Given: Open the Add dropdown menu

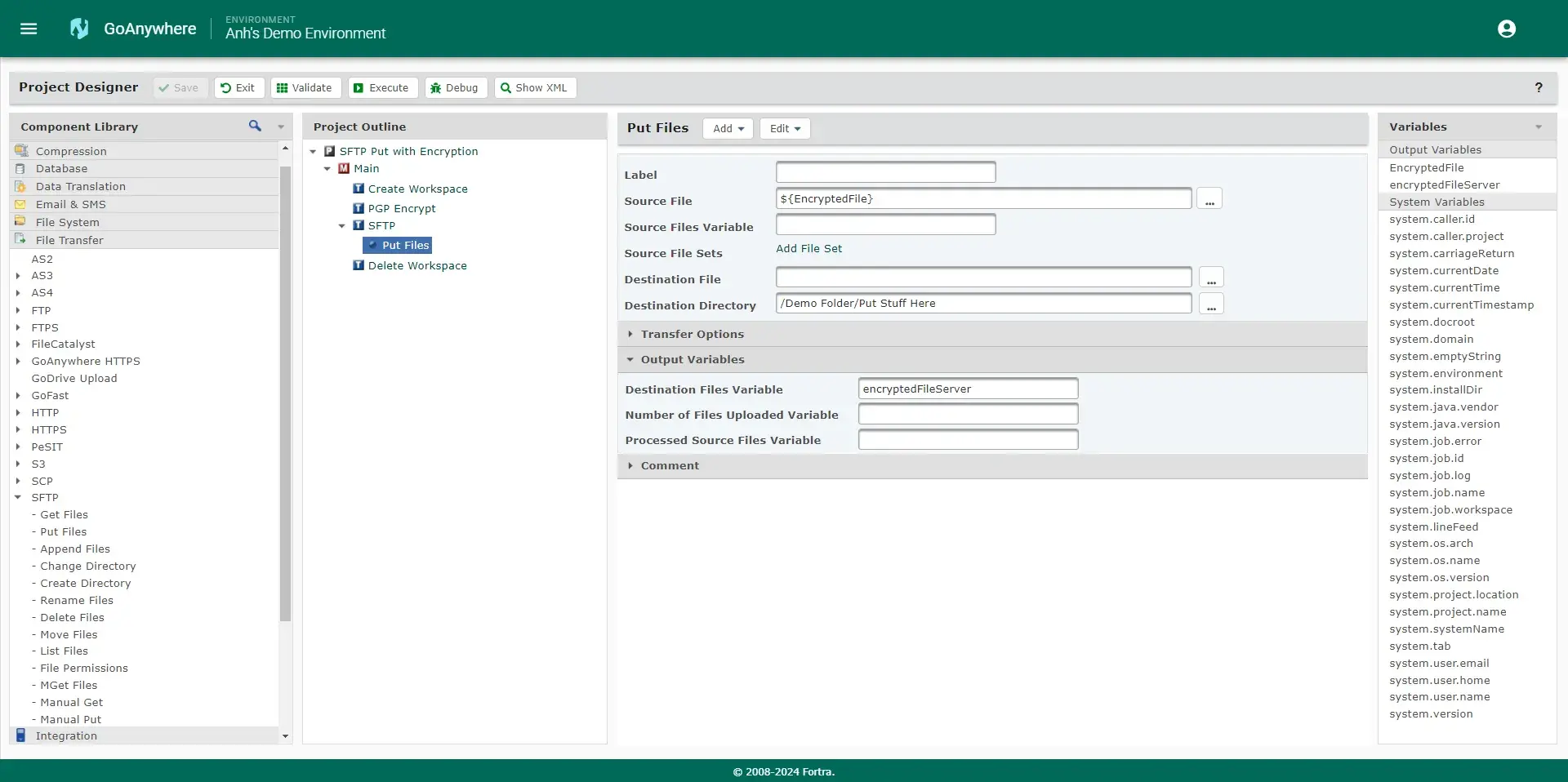Looking at the screenshot, I should (728, 128).
